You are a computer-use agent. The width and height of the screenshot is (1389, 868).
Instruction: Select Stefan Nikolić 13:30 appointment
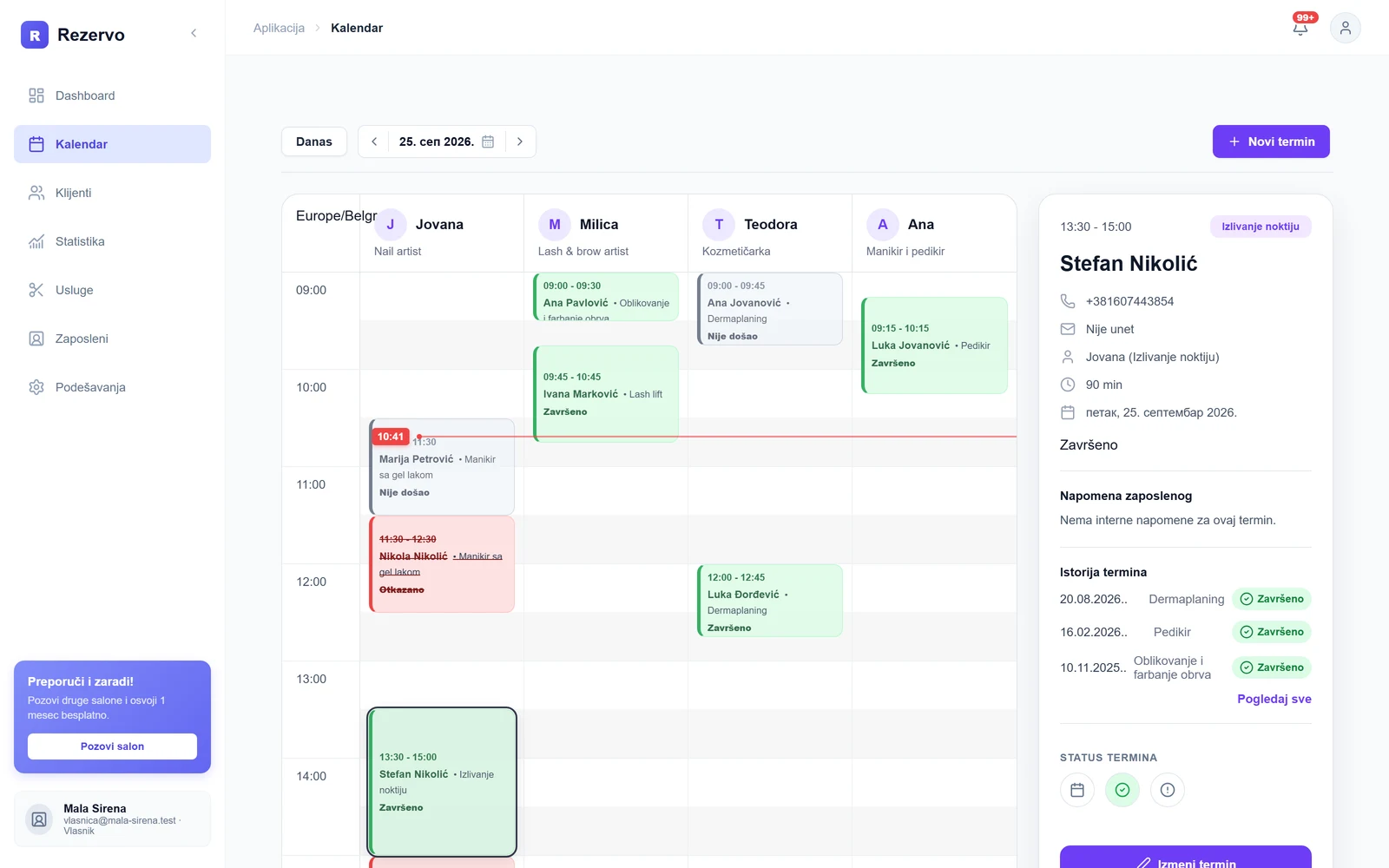[x=442, y=782]
